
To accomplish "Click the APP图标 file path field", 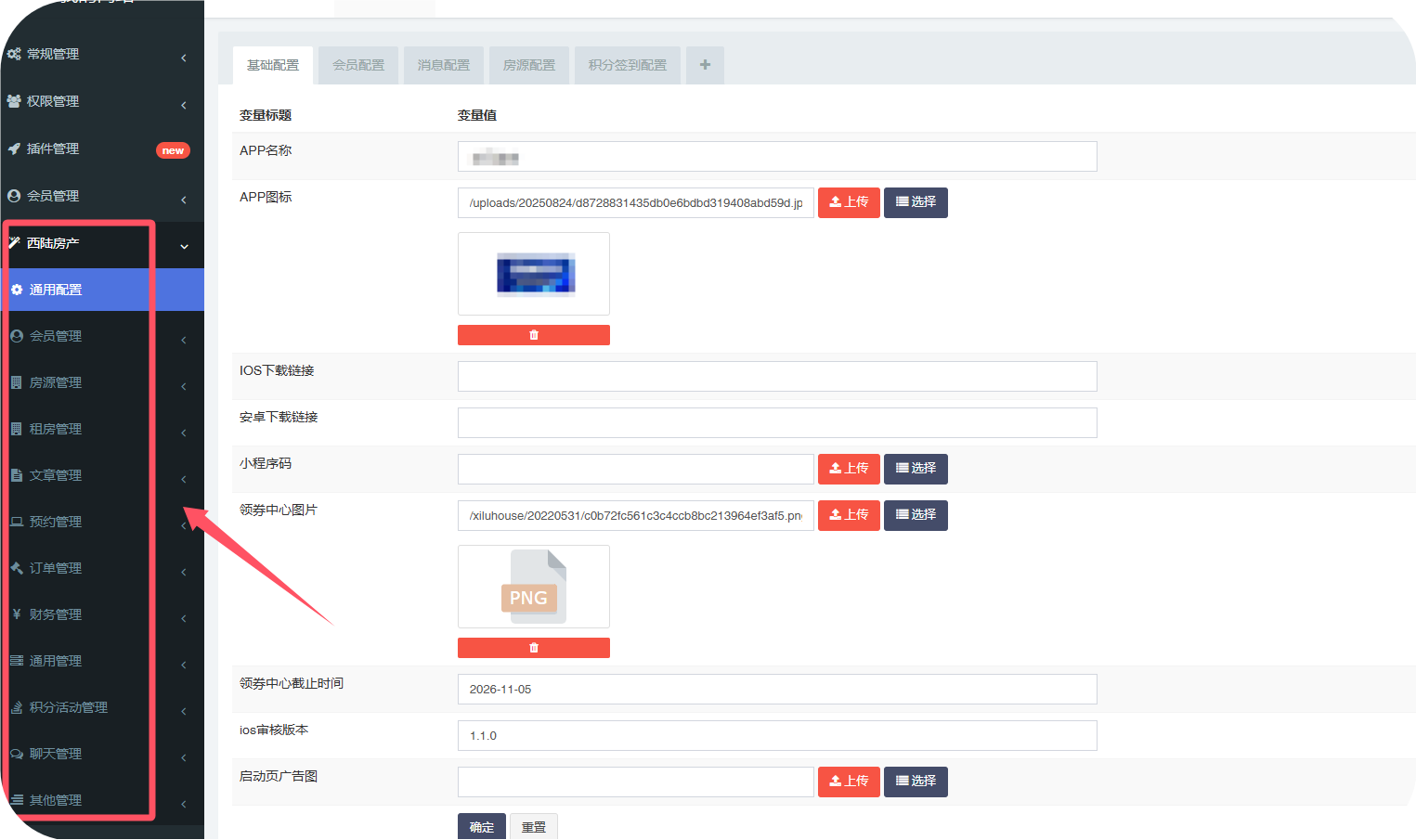I will pyautogui.click(x=636, y=202).
